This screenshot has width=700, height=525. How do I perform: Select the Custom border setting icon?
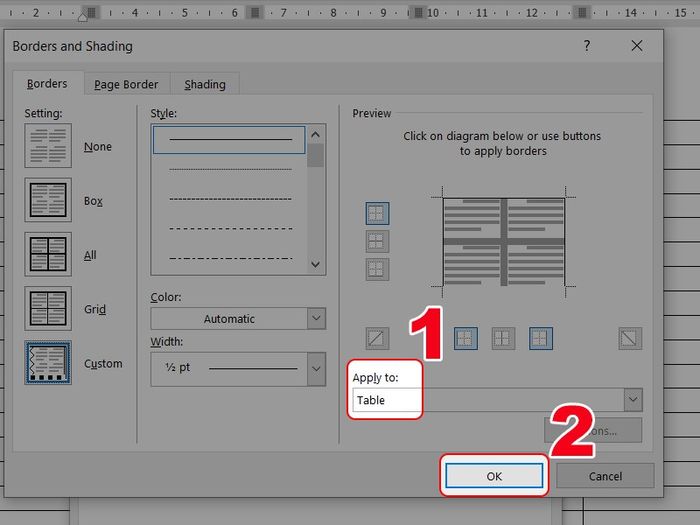click(48, 363)
